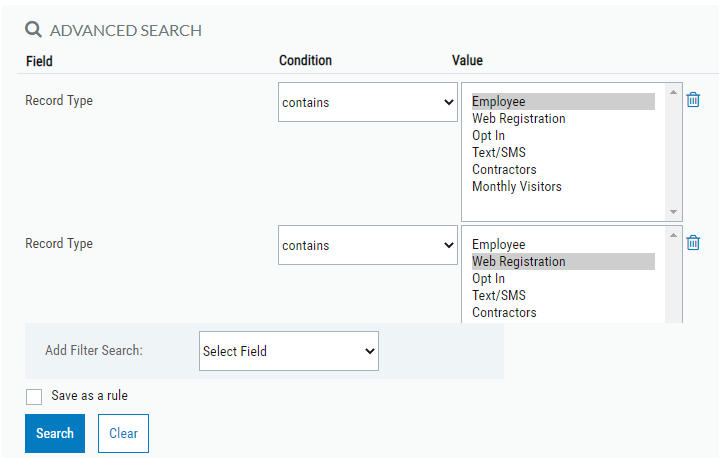This screenshot has height=458, width=719.
Task: Select Monthly Visitors in the first list
Action: point(516,186)
